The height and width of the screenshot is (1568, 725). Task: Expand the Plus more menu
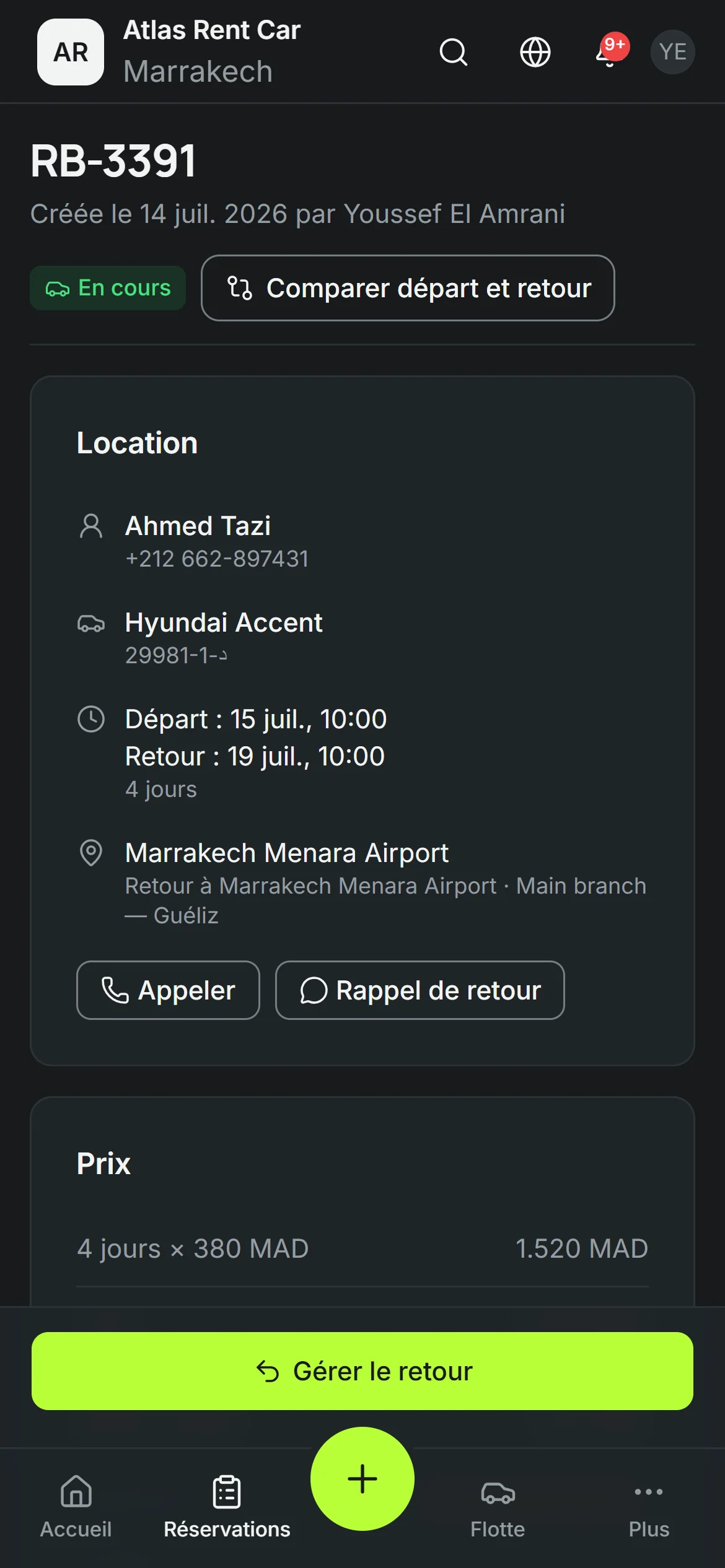(649, 1507)
